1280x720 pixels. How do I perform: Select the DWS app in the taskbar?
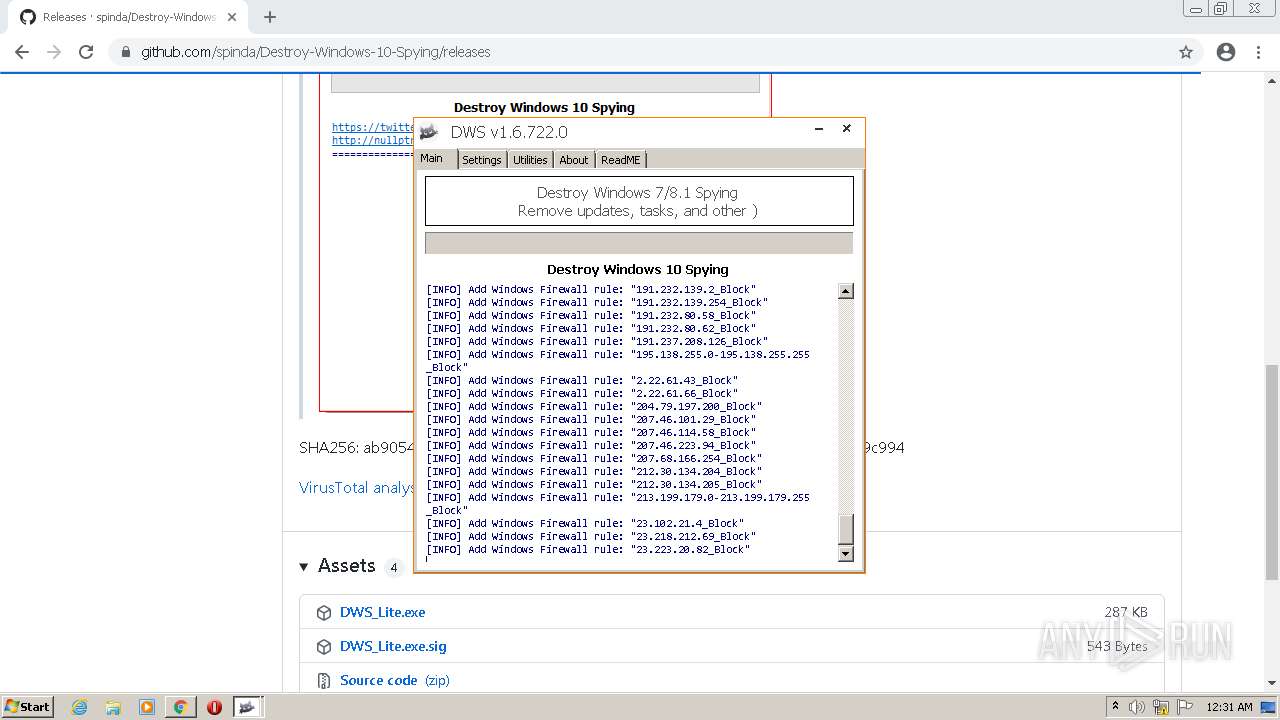[248, 707]
